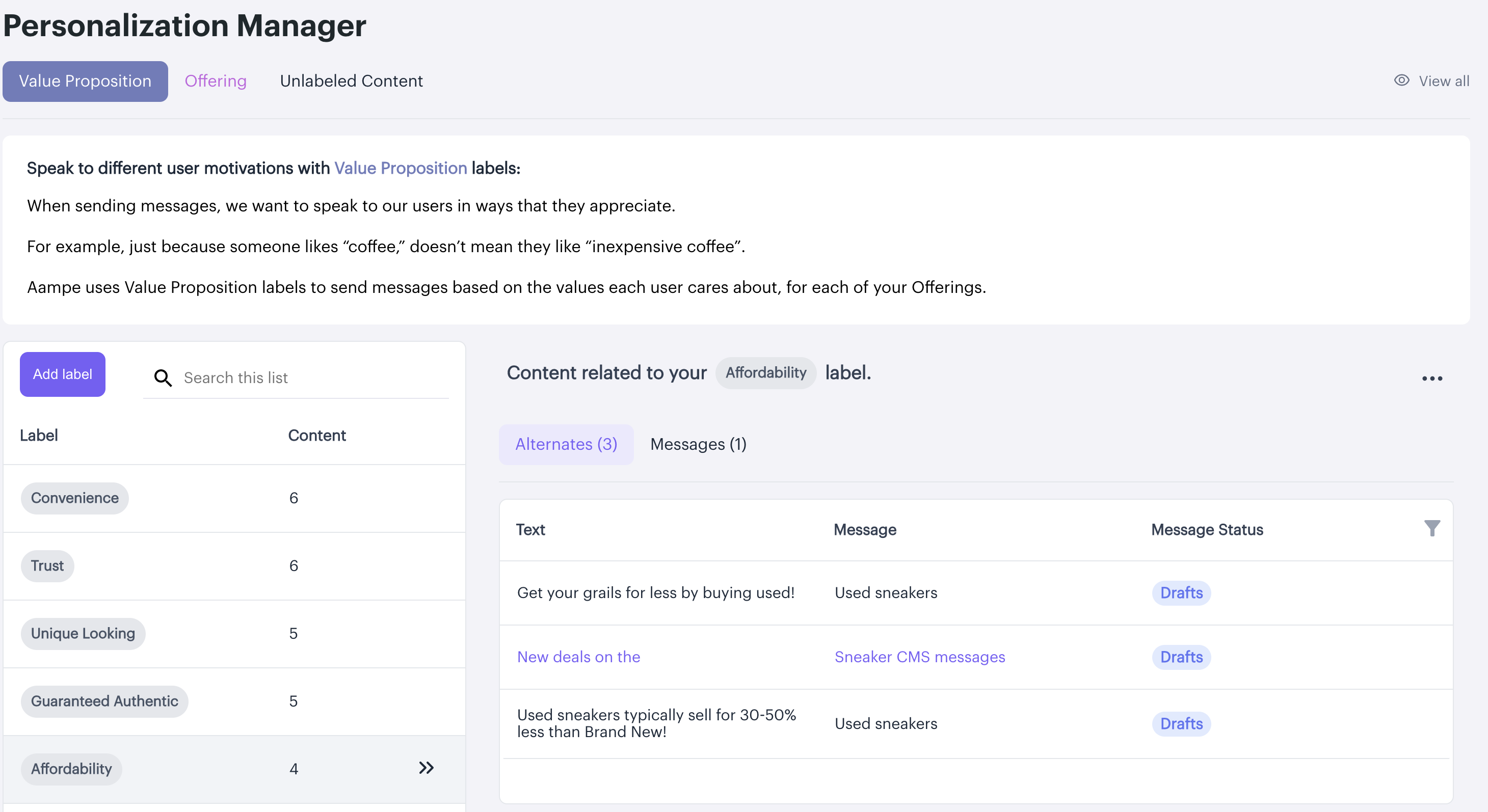Image resolution: width=1488 pixels, height=812 pixels.
Task: Open the Sneaker CMS messages link
Action: (x=920, y=657)
